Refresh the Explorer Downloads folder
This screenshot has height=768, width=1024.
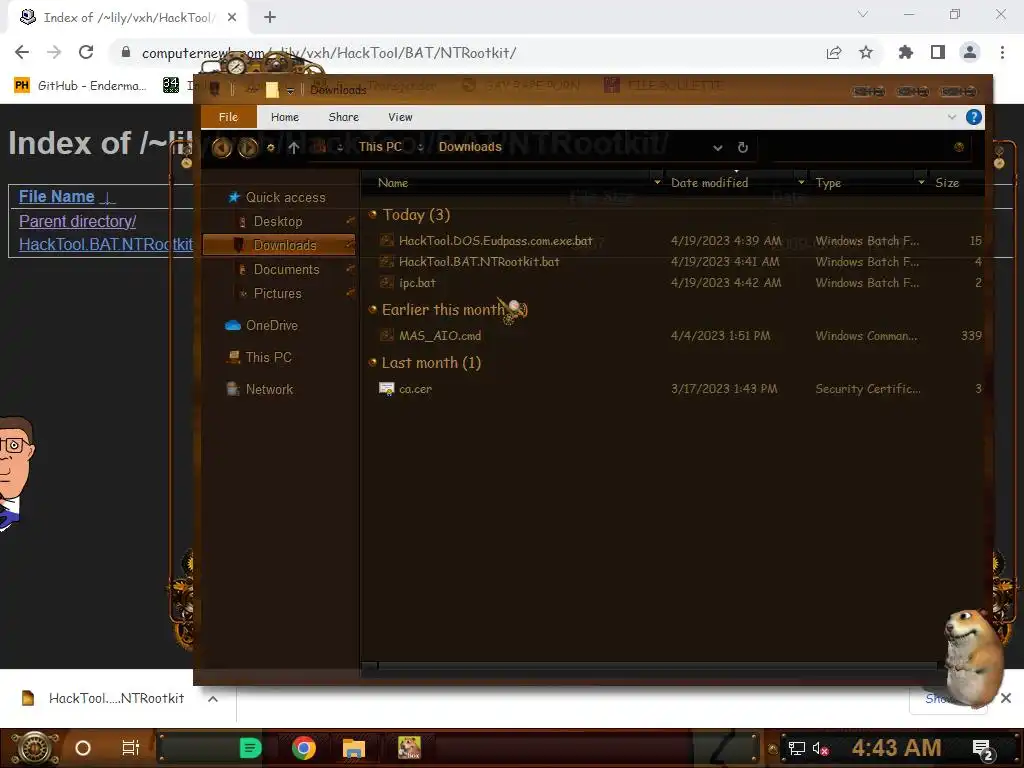point(743,148)
